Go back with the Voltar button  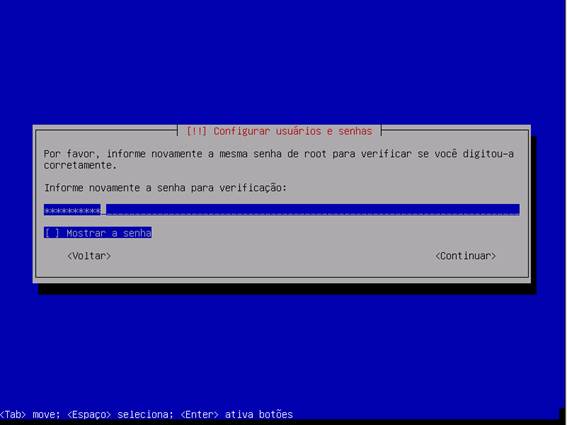[89, 256]
